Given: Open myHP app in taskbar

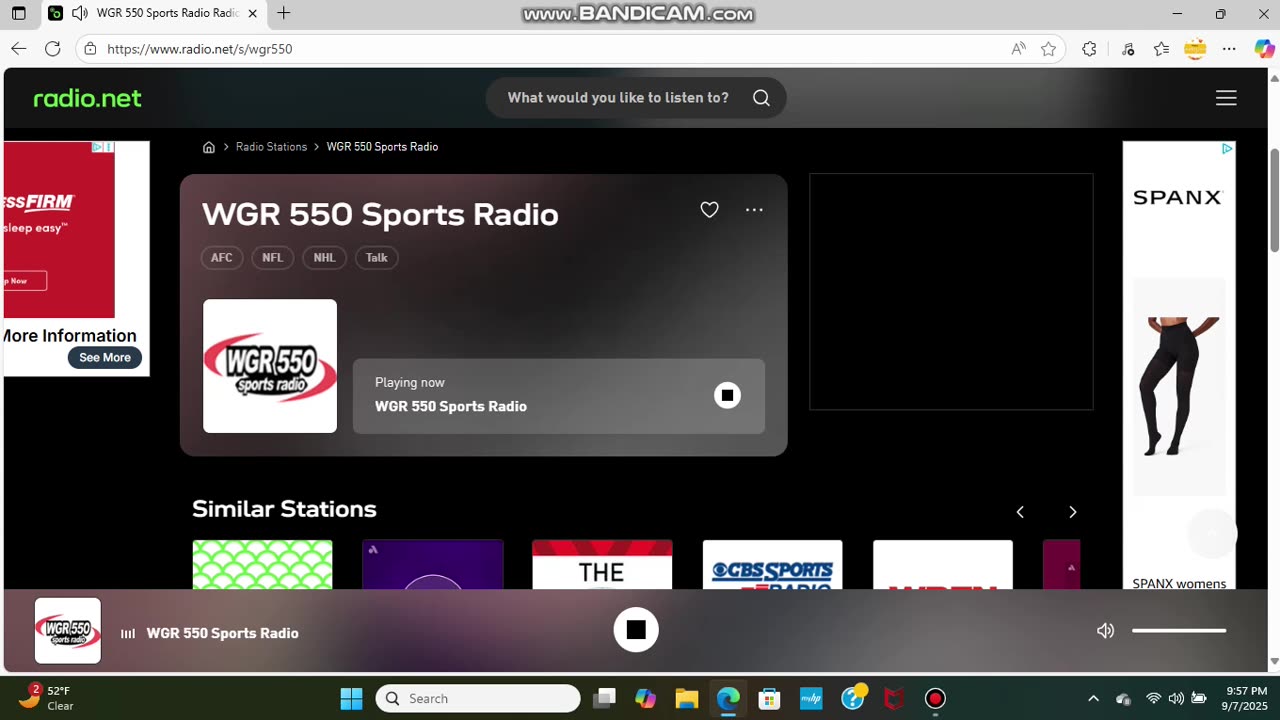Looking at the screenshot, I should [x=811, y=698].
